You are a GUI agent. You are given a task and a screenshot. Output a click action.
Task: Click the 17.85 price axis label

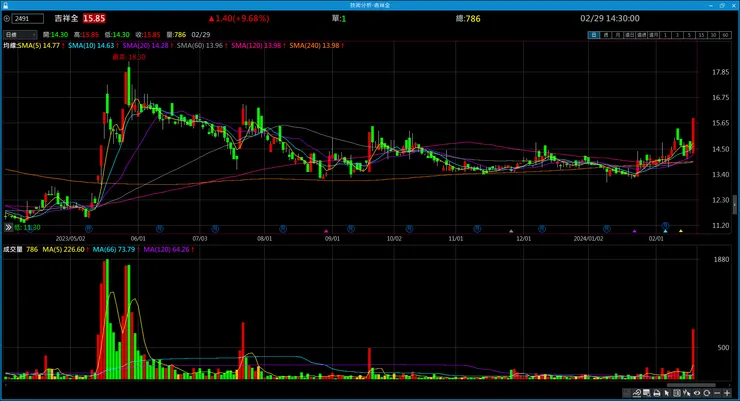point(720,72)
